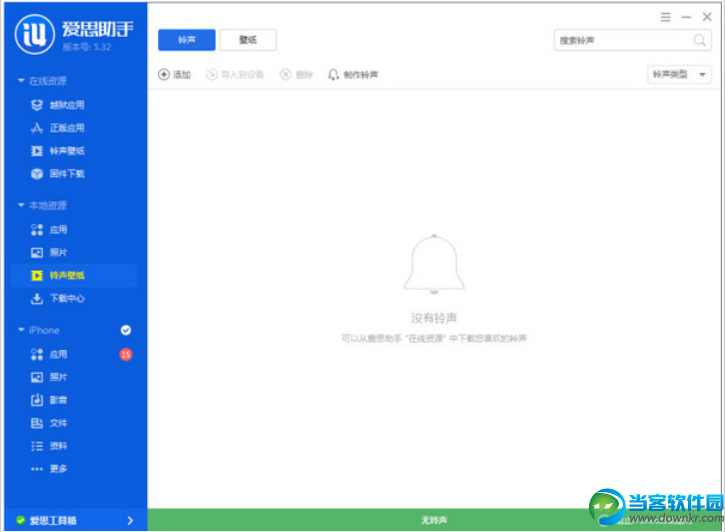
Task: Click 导入到设备 import to device
Action: tap(235, 74)
